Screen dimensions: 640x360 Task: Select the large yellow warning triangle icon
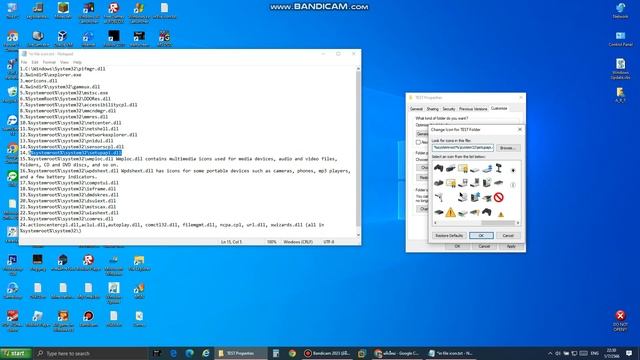tap(450, 212)
